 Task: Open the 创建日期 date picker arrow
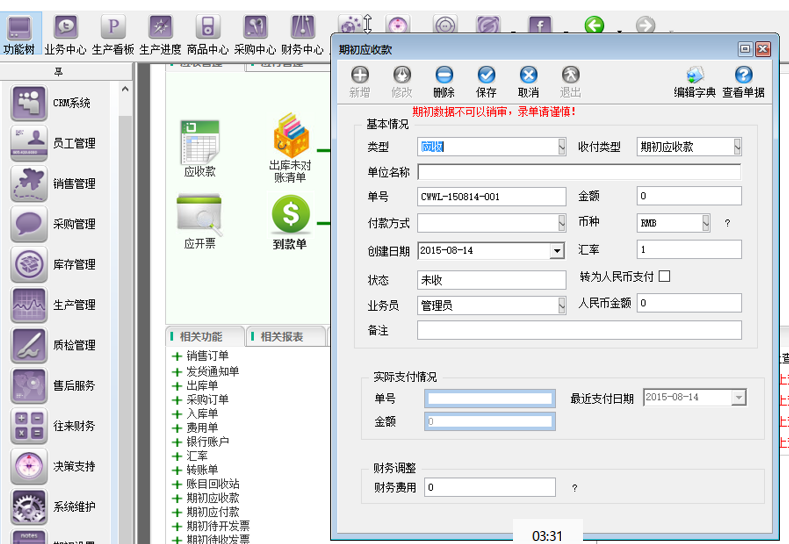tap(557, 250)
